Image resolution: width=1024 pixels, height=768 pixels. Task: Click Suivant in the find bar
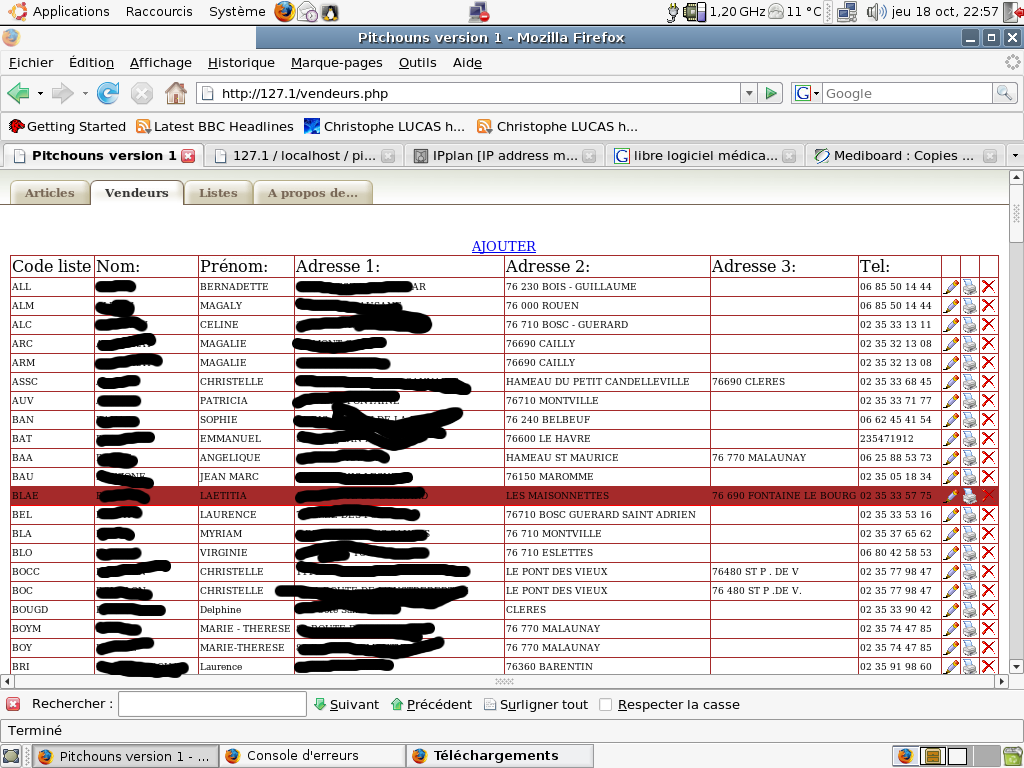point(346,704)
